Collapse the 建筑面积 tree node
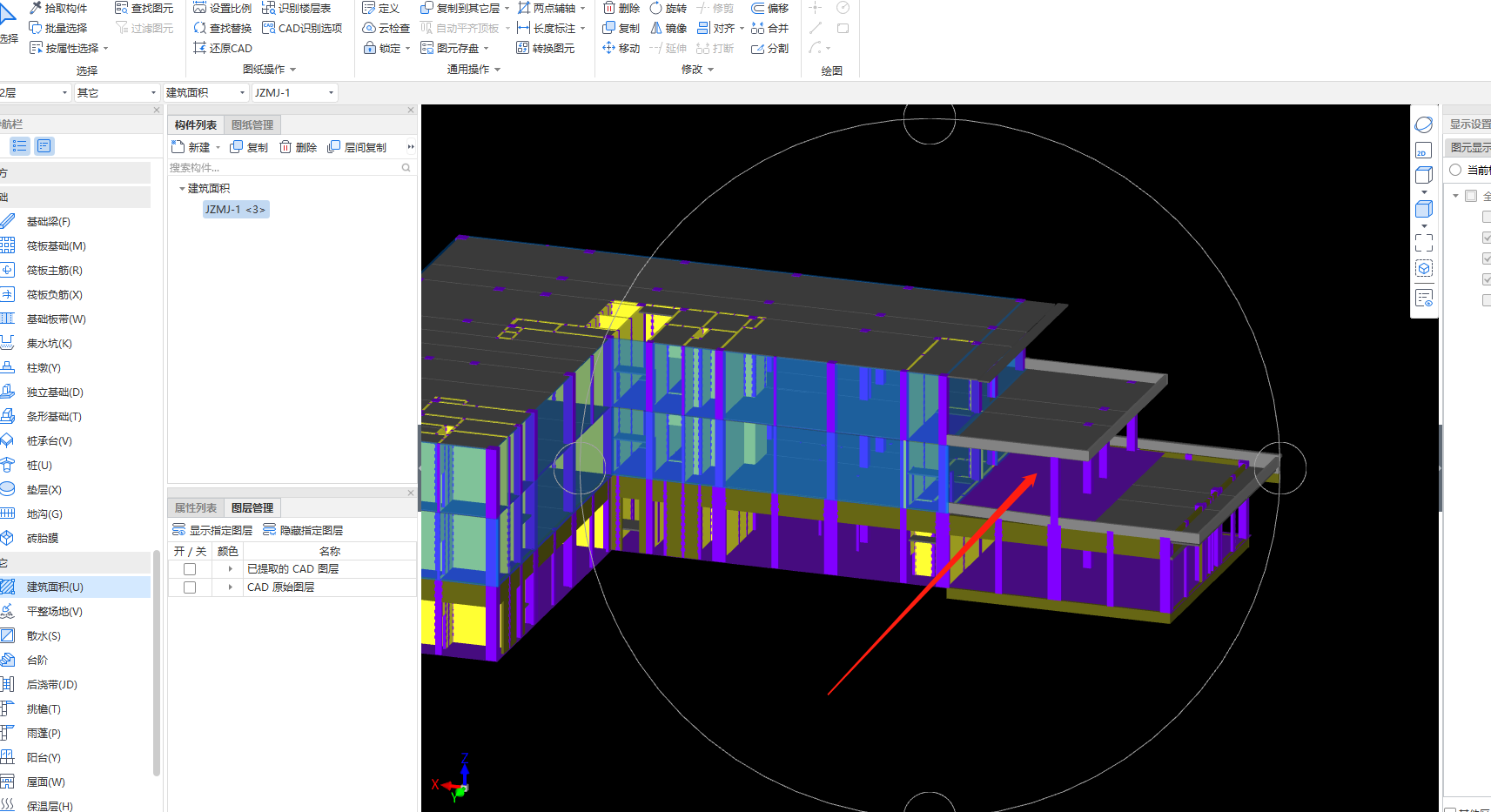This screenshot has height=812, width=1491. (182, 189)
